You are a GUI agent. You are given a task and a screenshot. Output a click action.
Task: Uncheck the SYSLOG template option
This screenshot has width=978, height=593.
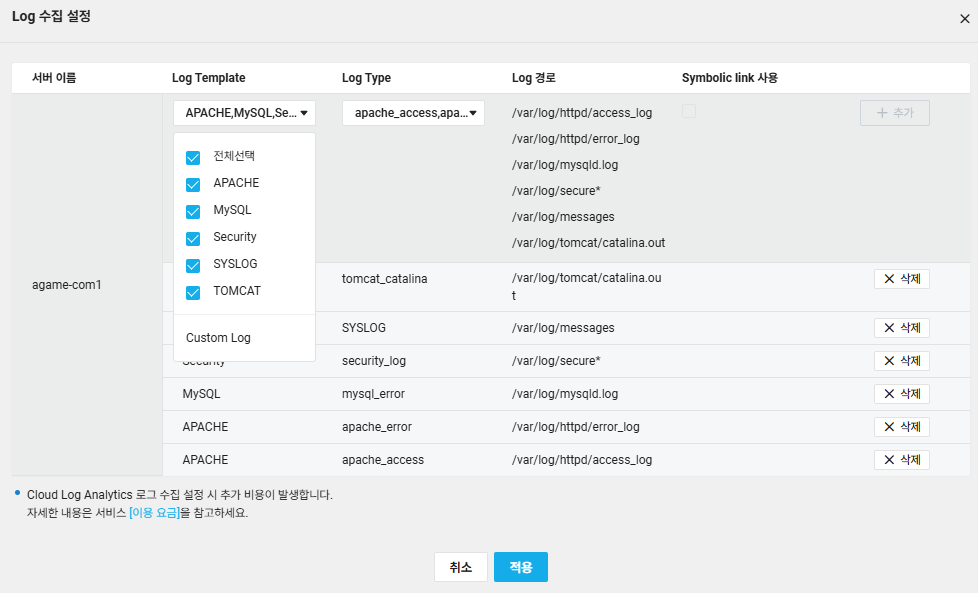tap(193, 265)
